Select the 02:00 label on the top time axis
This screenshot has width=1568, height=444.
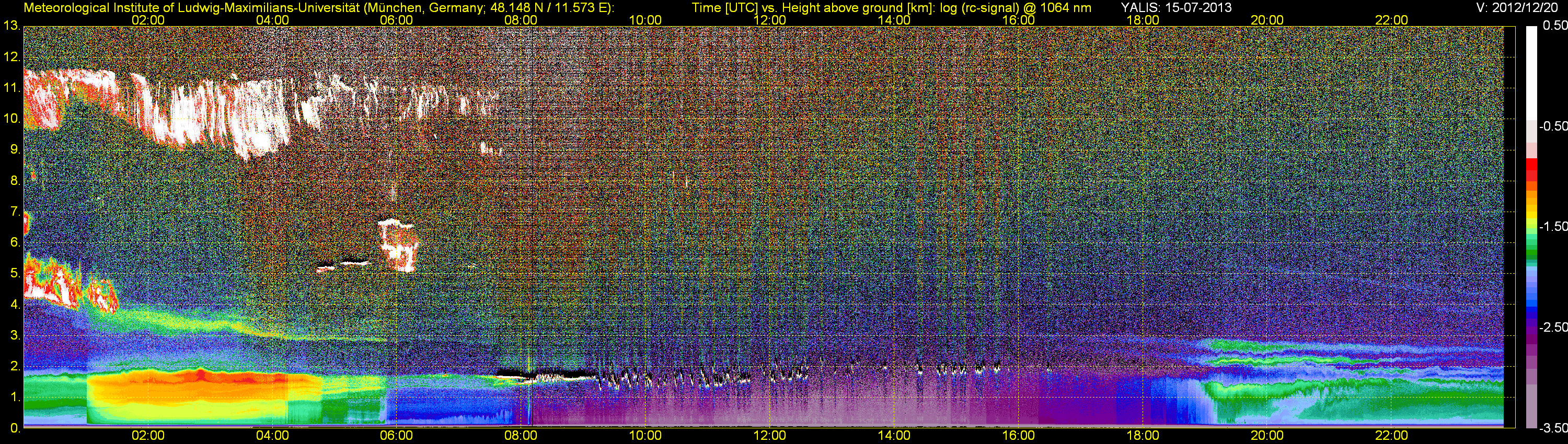point(148,20)
